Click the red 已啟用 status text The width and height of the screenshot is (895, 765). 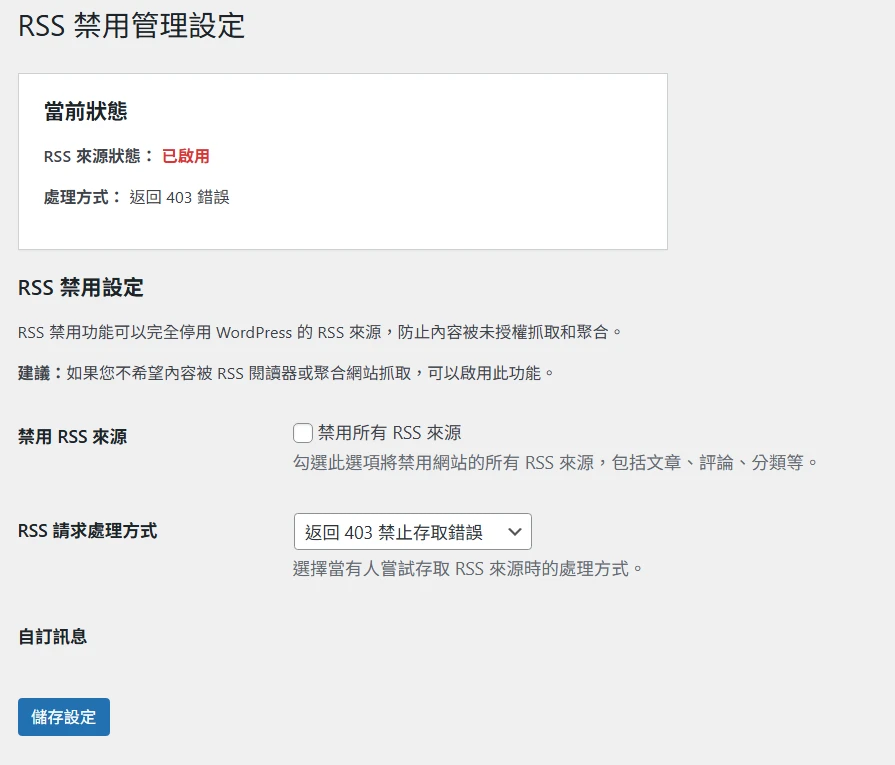186,156
